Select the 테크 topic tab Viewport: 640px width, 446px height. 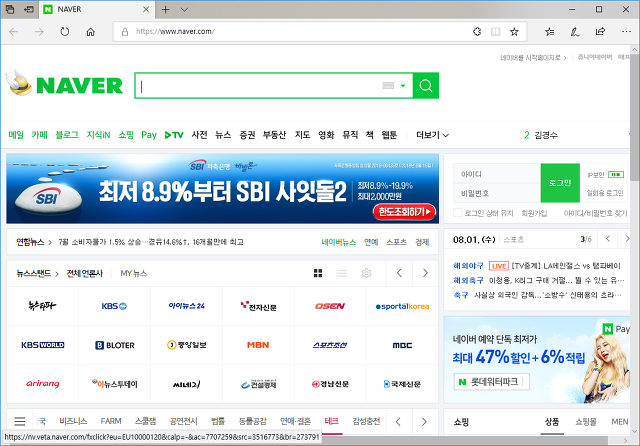click(x=331, y=421)
